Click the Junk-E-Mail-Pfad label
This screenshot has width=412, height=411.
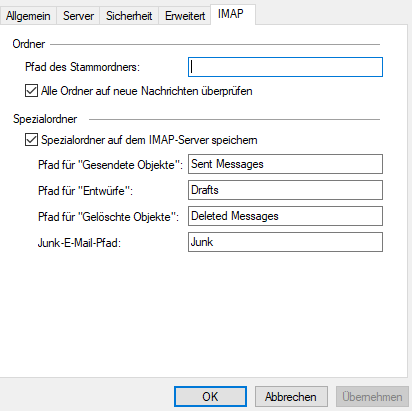[79, 243]
